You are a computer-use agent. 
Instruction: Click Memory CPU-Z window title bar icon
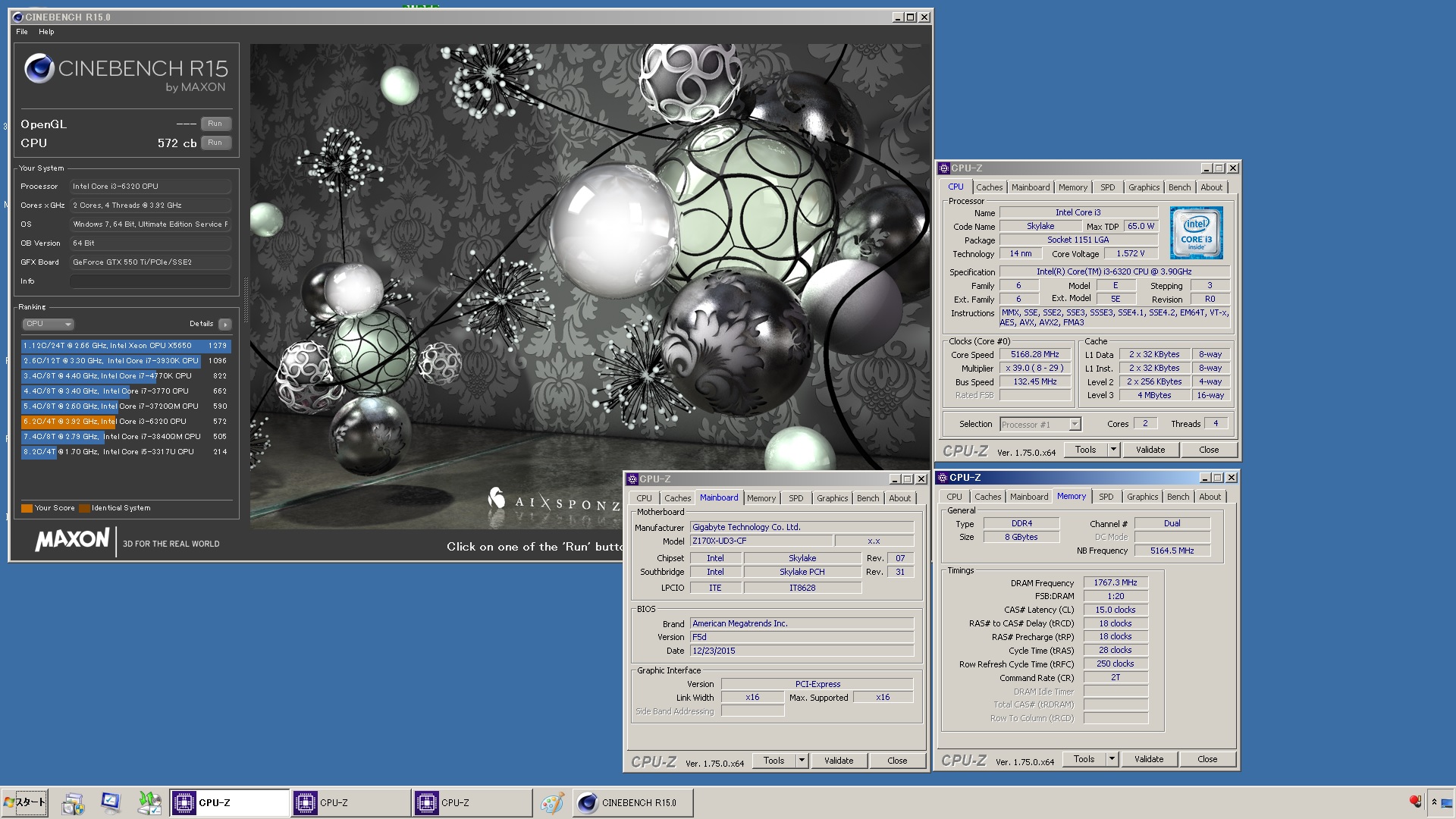[943, 478]
